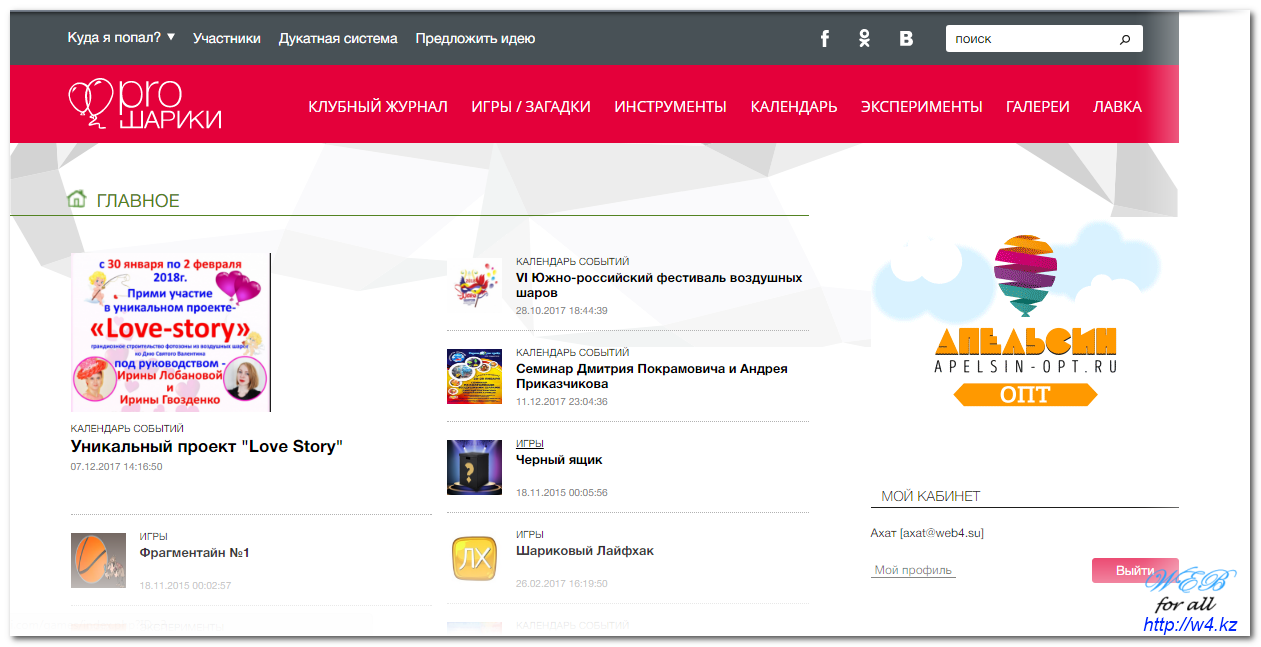Screen dimensions: 1261x647
Task: Open the Уникальный проект "Love Story" headline
Action: 207,446
